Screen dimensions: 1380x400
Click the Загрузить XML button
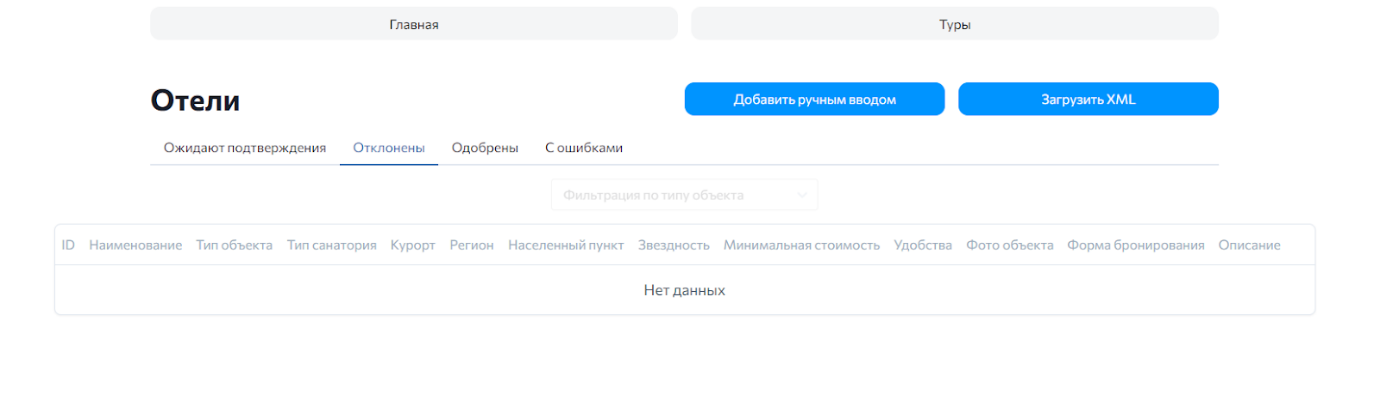tap(1089, 99)
